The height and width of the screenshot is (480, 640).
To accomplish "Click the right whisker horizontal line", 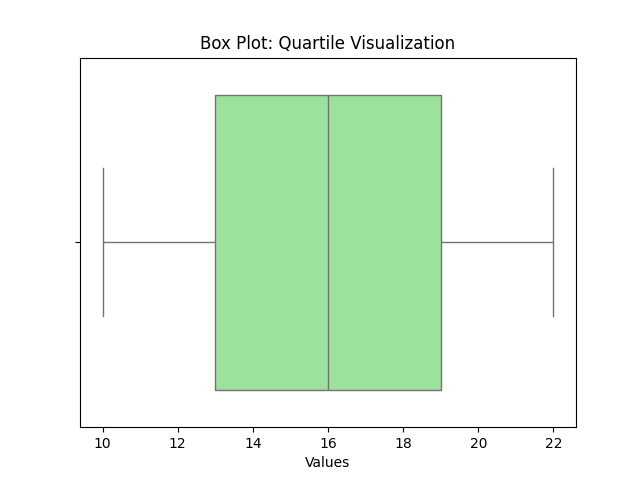I will click(x=497, y=242).
